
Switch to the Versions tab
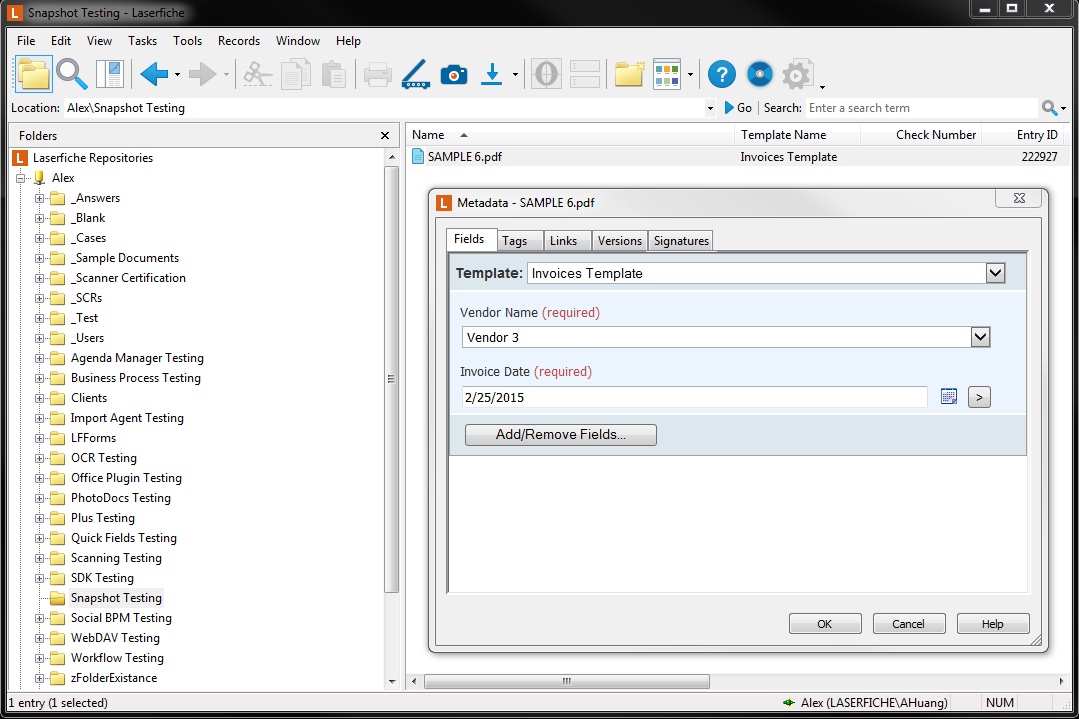[x=619, y=241]
